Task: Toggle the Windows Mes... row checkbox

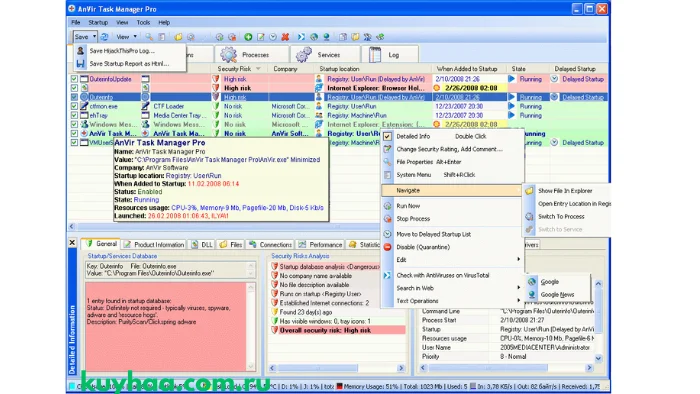Action: point(74,124)
